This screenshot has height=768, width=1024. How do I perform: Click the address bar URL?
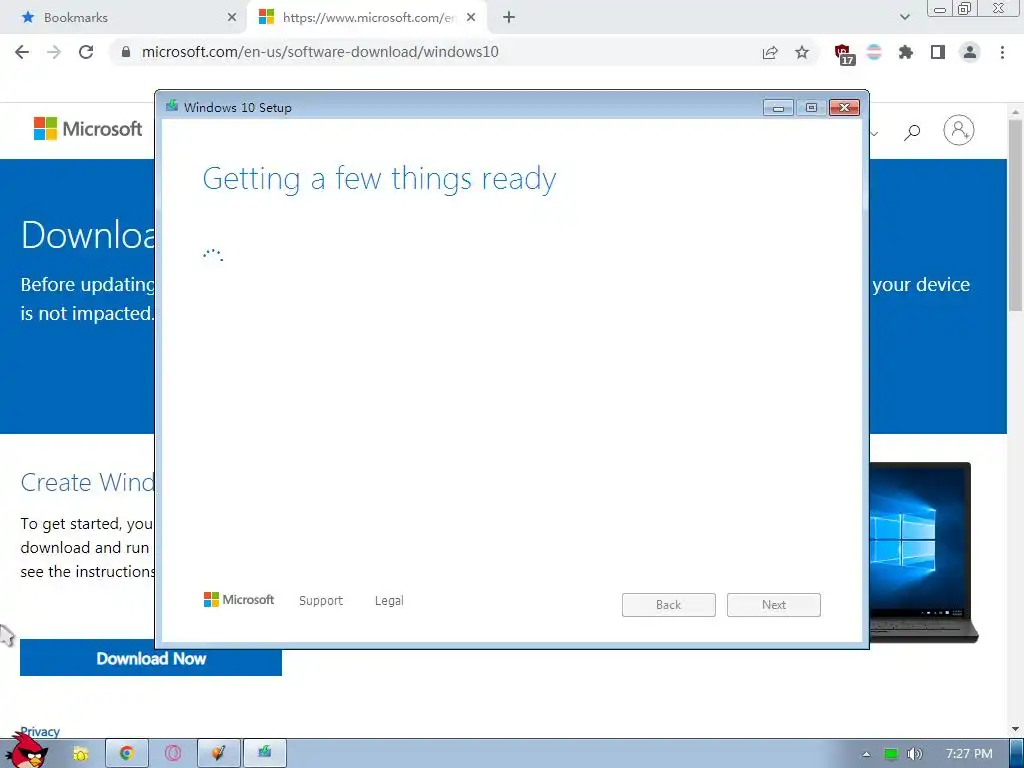[320, 52]
